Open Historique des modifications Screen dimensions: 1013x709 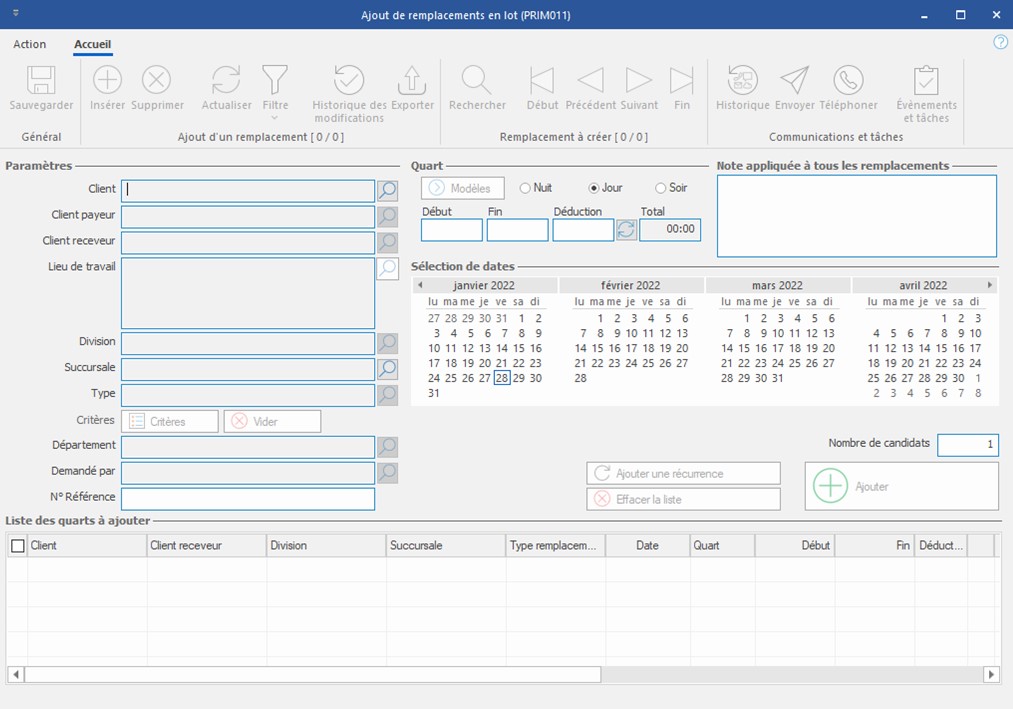pos(349,81)
